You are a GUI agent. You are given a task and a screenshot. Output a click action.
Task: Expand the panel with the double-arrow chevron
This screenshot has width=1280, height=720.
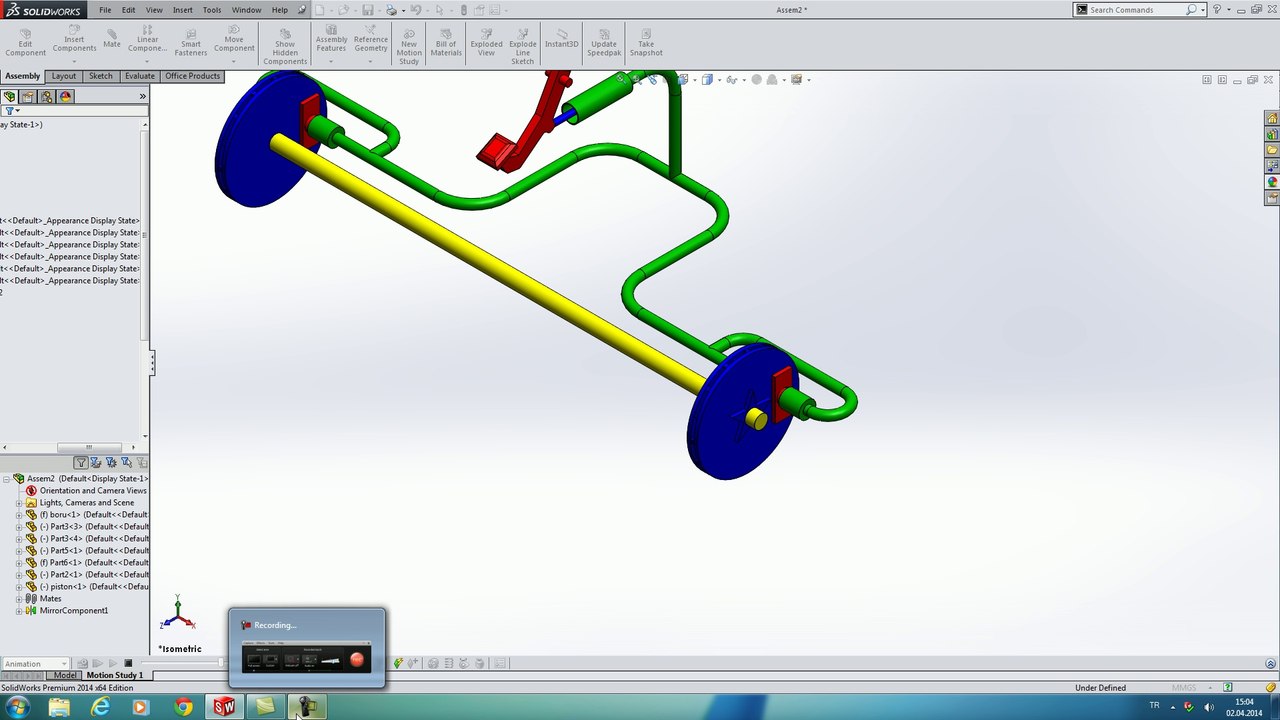[142, 96]
